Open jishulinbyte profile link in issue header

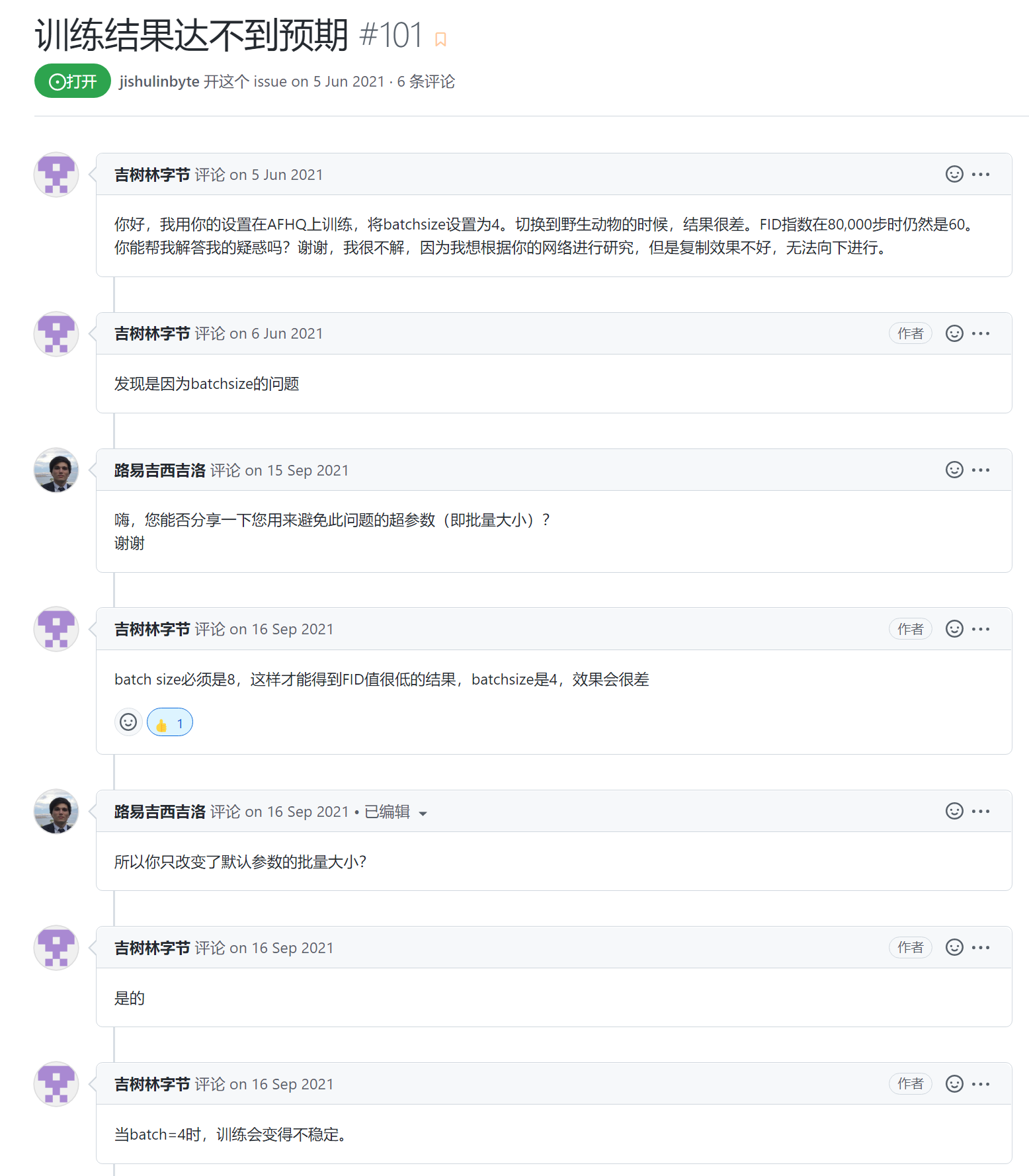click(x=159, y=81)
